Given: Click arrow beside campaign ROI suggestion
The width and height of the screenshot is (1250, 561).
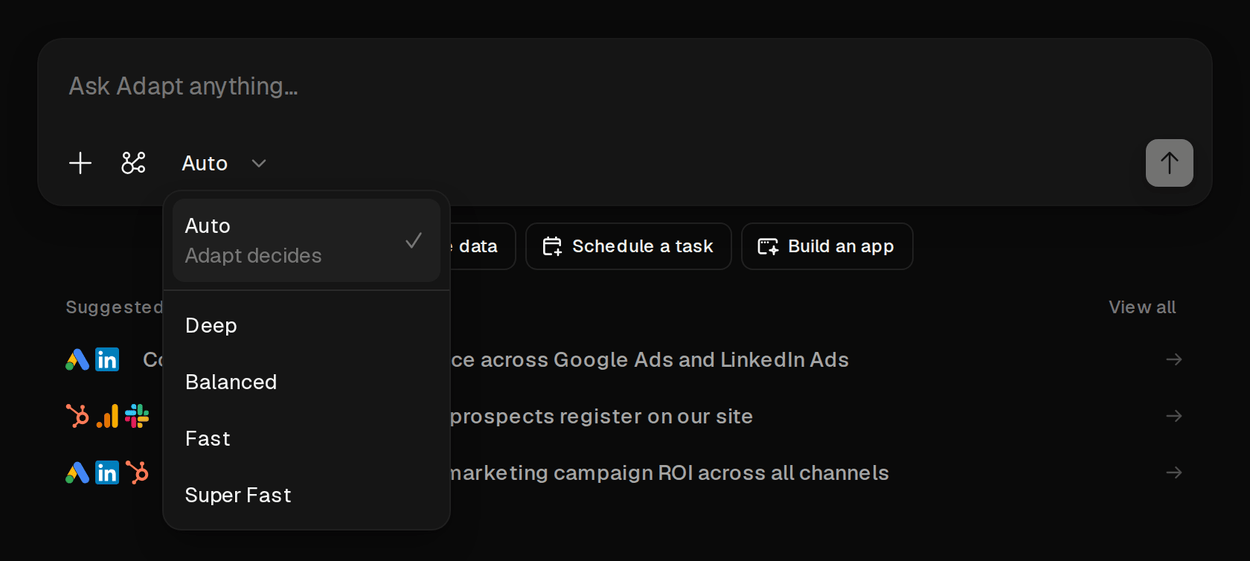Looking at the screenshot, I should tap(1174, 472).
